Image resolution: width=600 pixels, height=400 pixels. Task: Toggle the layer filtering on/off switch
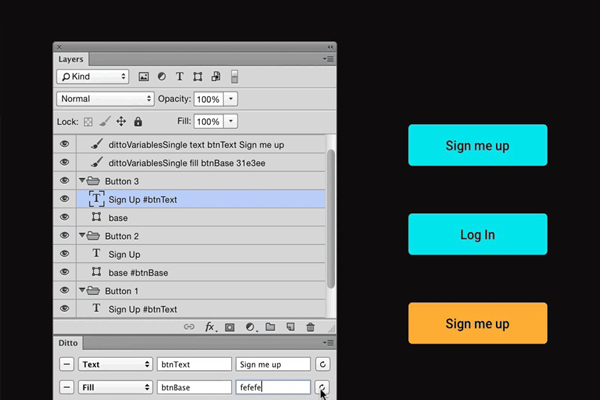(x=235, y=77)
